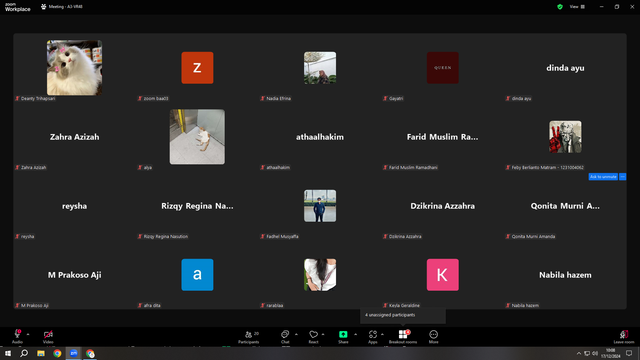Screen dimensions: 640x360
Task: Click the meeting info icon in title bar
Action: 43,7
